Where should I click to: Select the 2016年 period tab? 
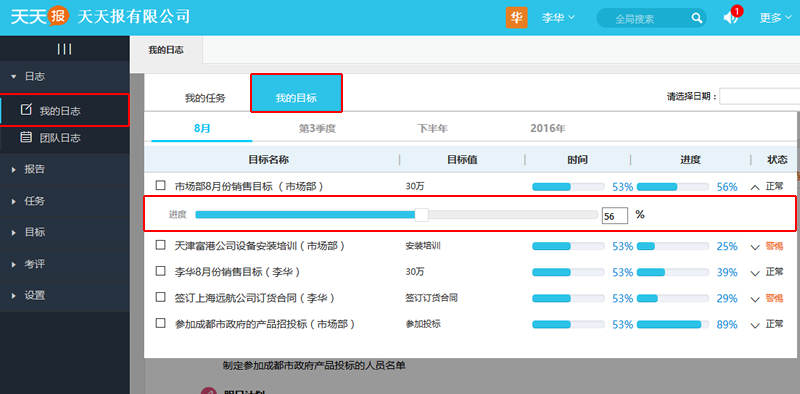pos(547,129)
